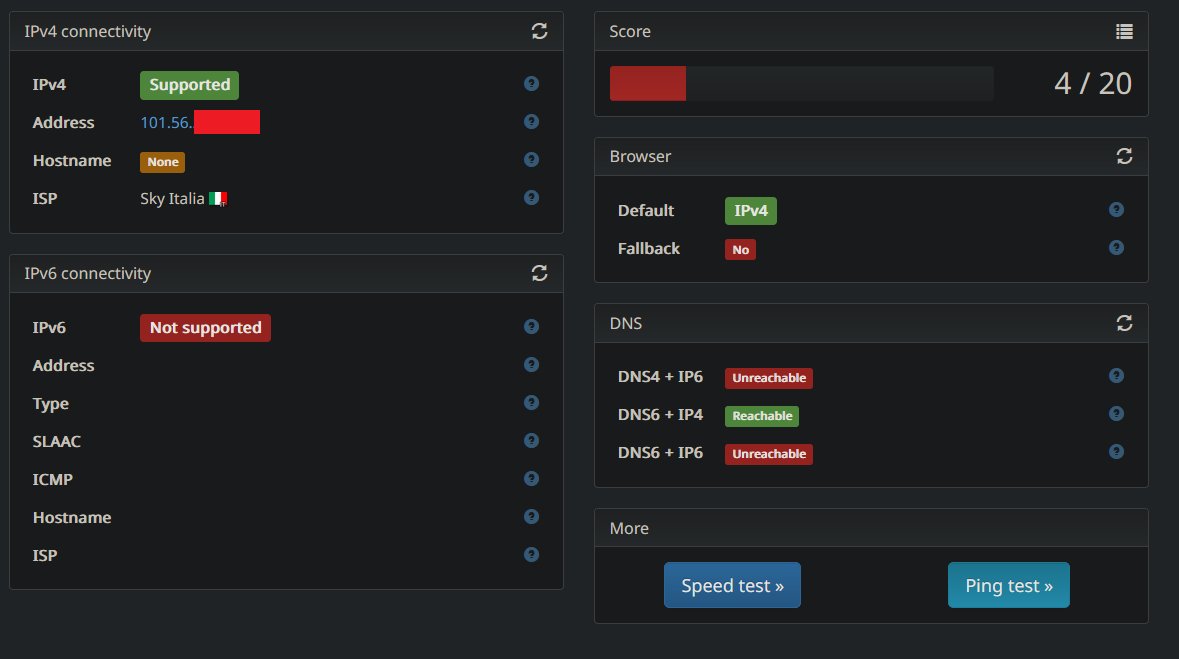
Task: Refresh the IPv6 connectivity panel
Action: tap(539, 273)
